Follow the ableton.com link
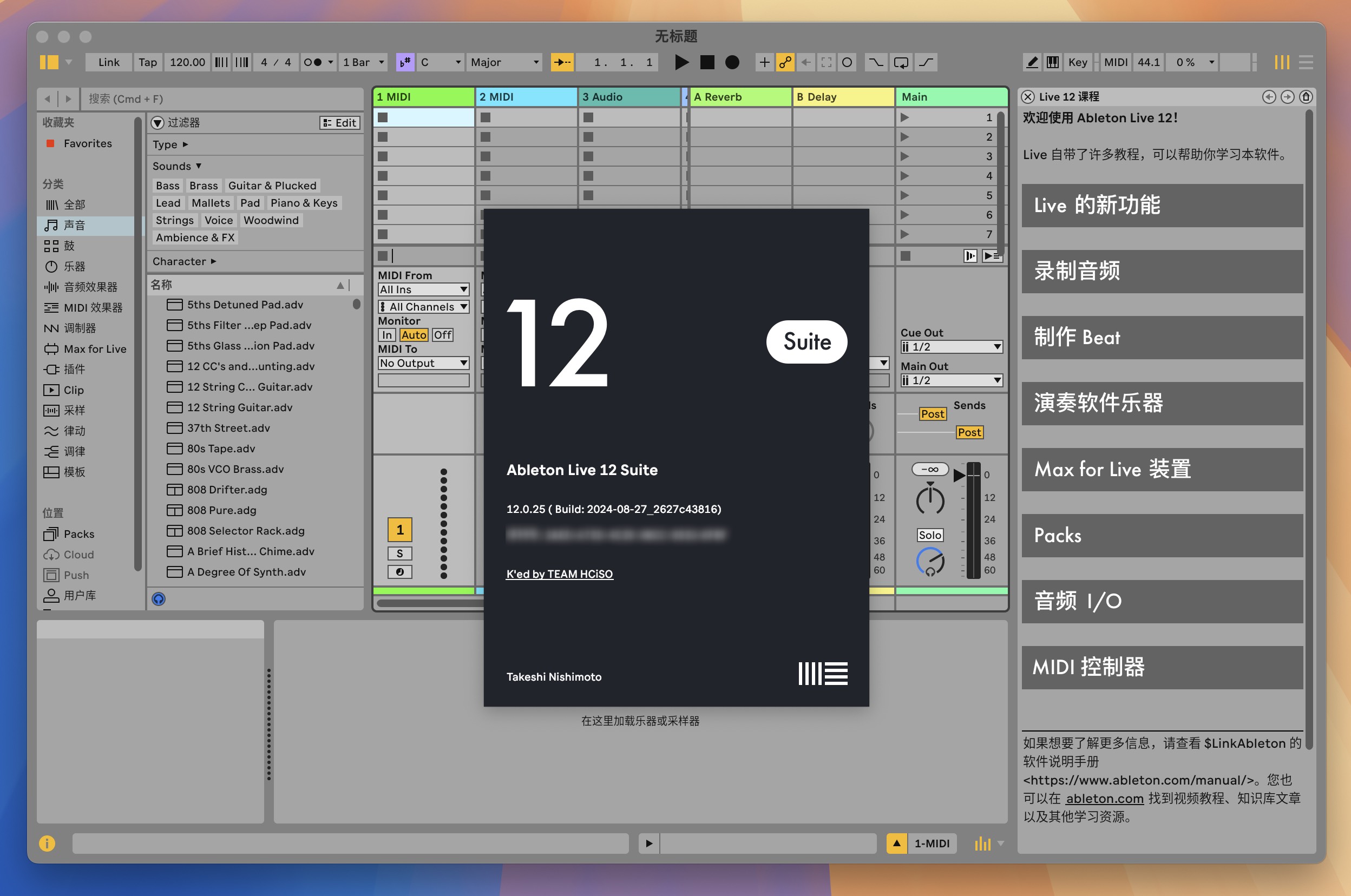 tap(1104, 798)
